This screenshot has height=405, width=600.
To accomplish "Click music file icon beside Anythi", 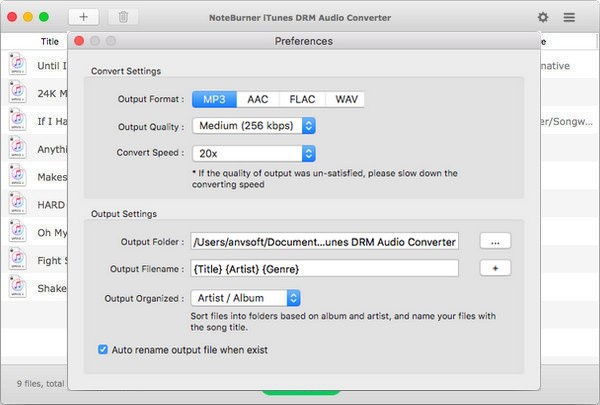I will click(x=18, y=147).
